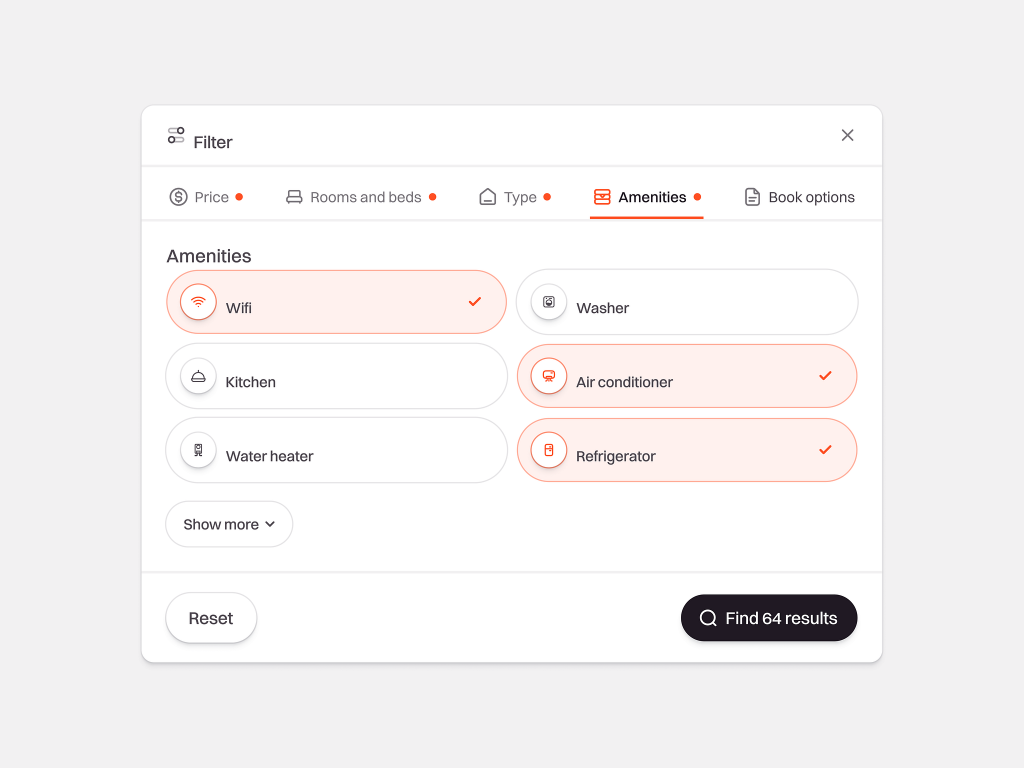
Task: Expand the Show more amenities list
Action: click(221, 524)
